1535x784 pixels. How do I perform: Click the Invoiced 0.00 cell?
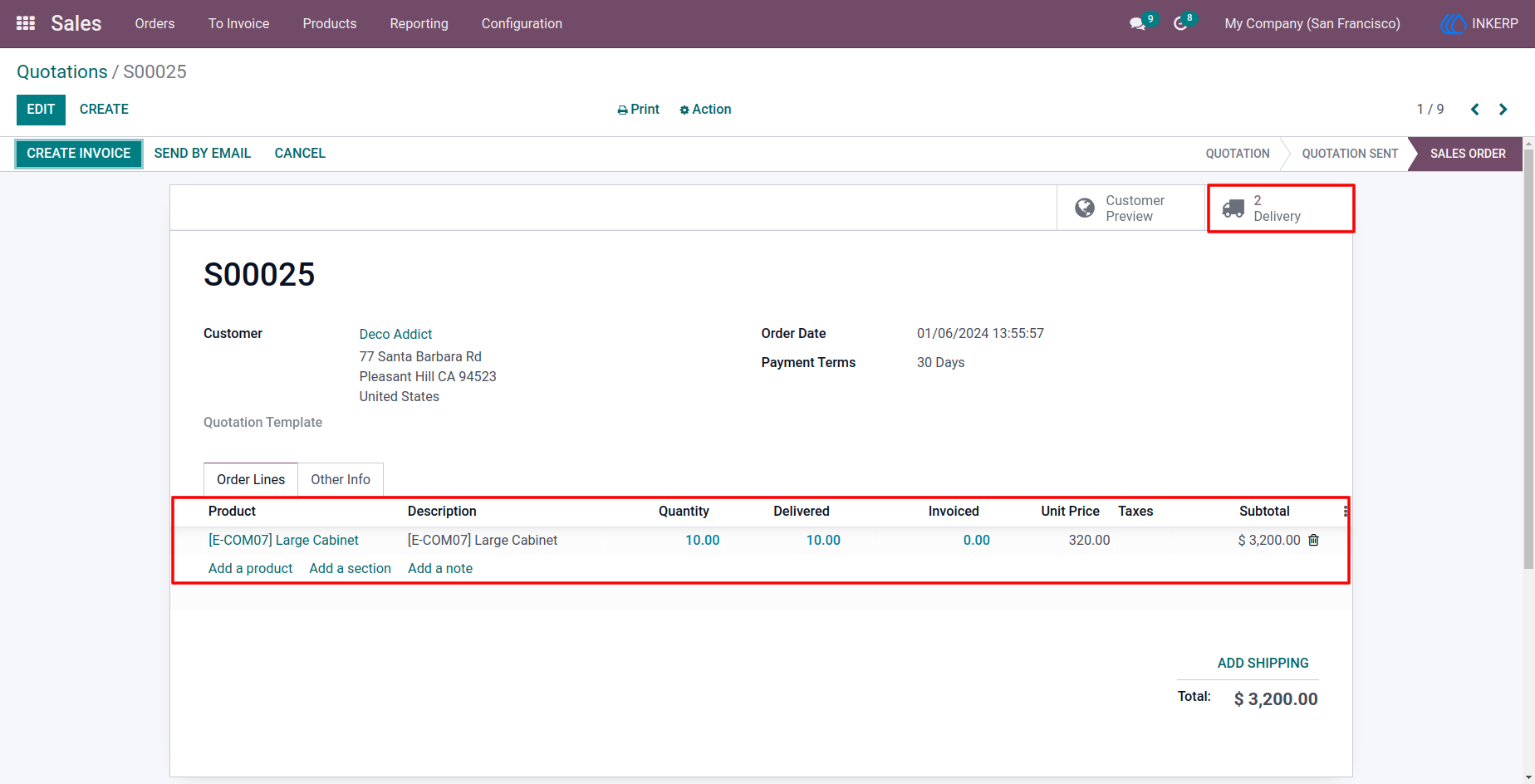pos(977,541)
